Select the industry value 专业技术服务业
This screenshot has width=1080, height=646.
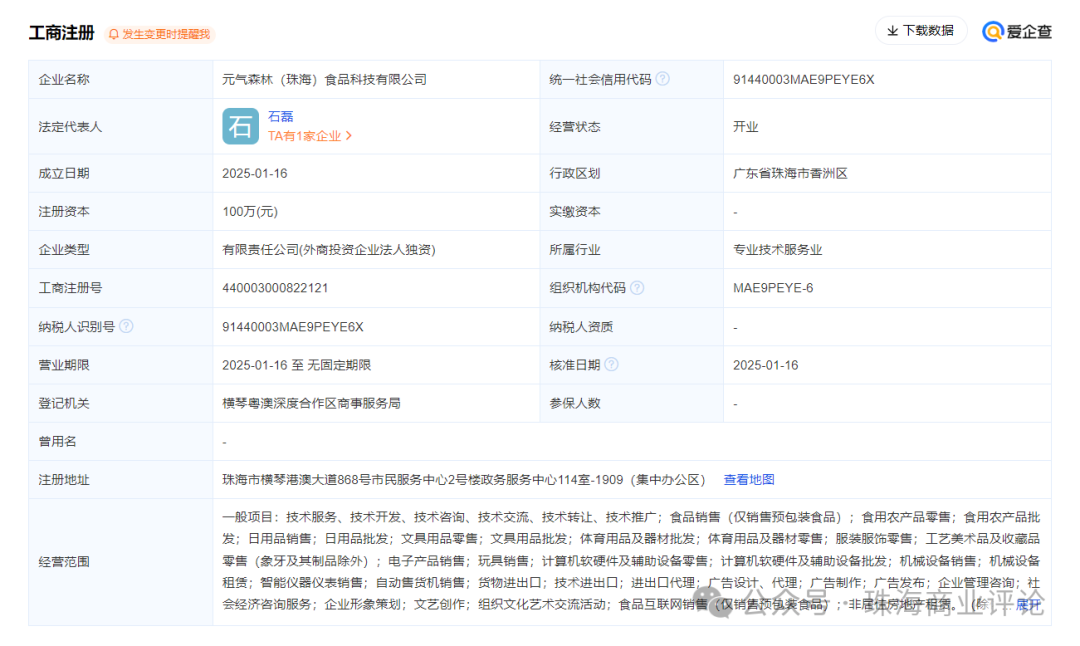[778, 250]
